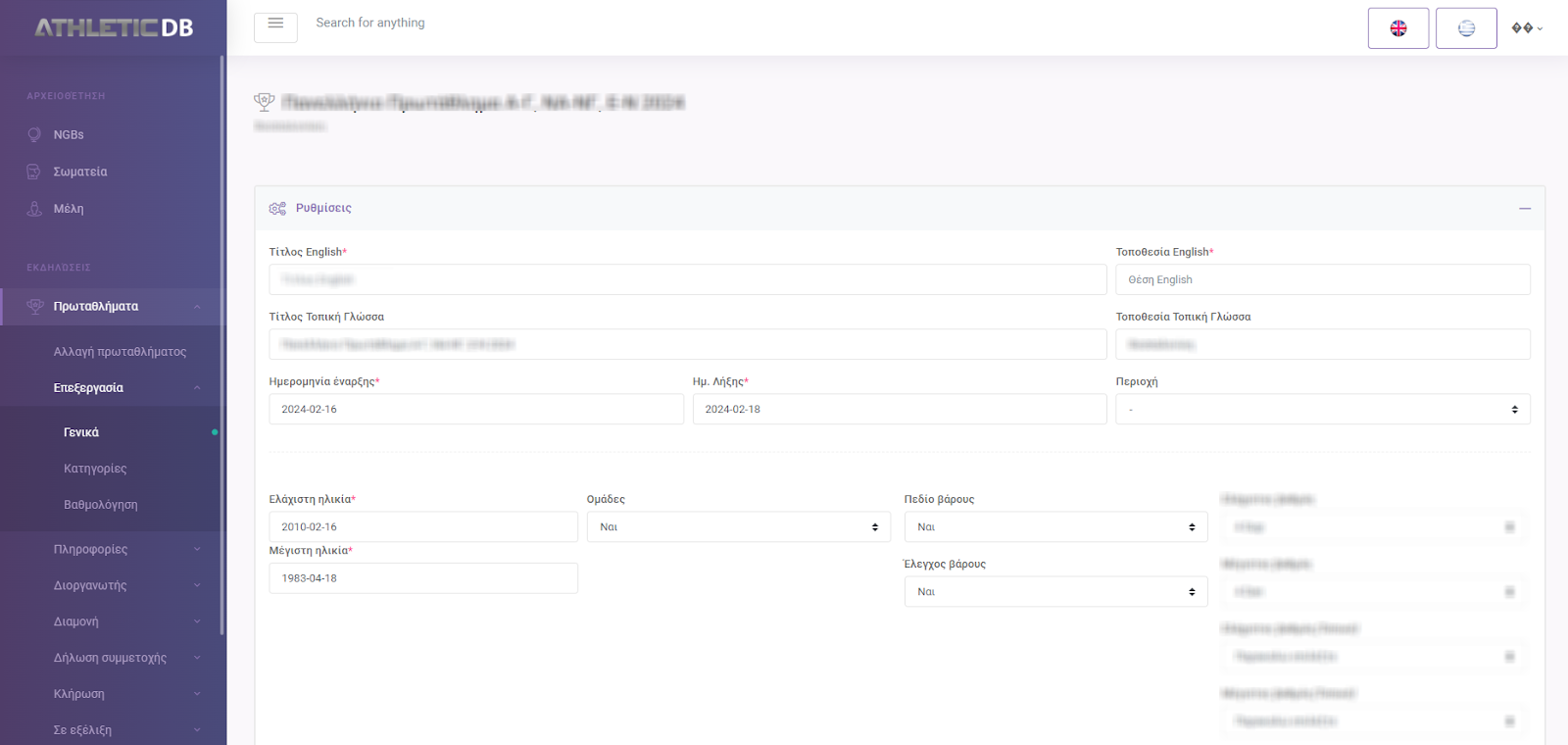Click the Ελάχιστη ηλικία date field

(423, 526)
